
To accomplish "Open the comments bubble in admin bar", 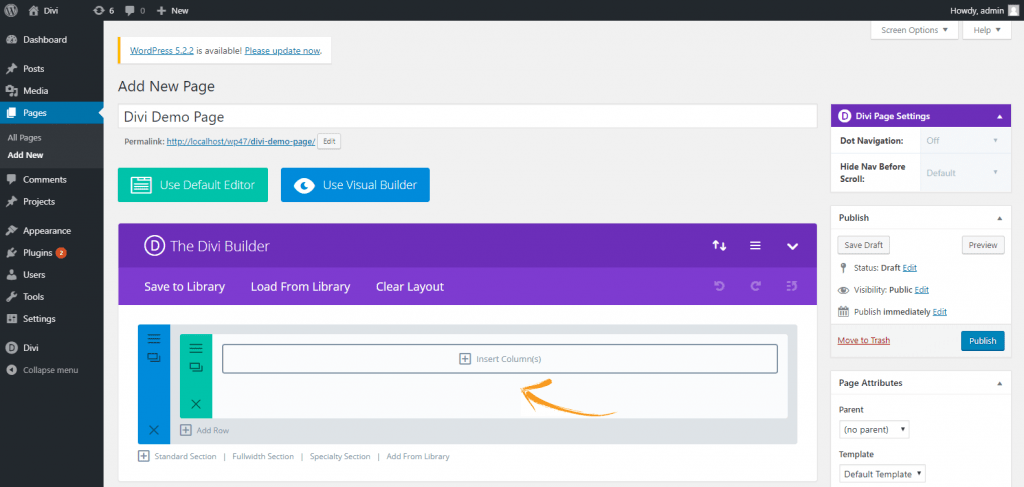I will pos(135,10).
